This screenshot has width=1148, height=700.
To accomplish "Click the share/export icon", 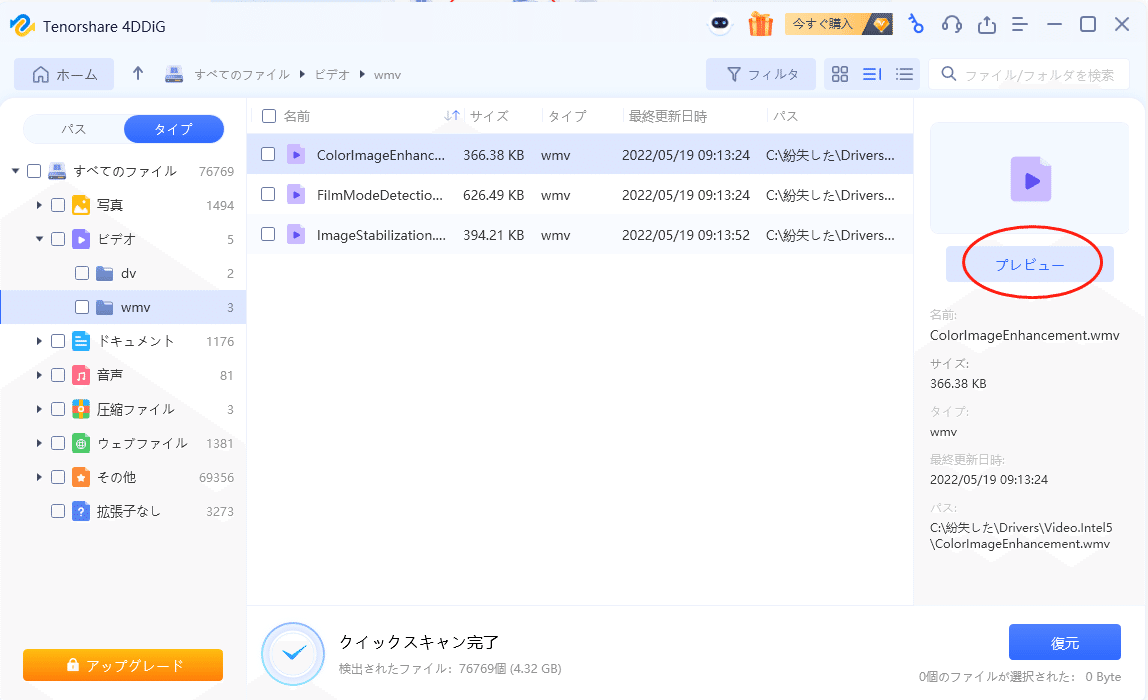I will [986, 23].
